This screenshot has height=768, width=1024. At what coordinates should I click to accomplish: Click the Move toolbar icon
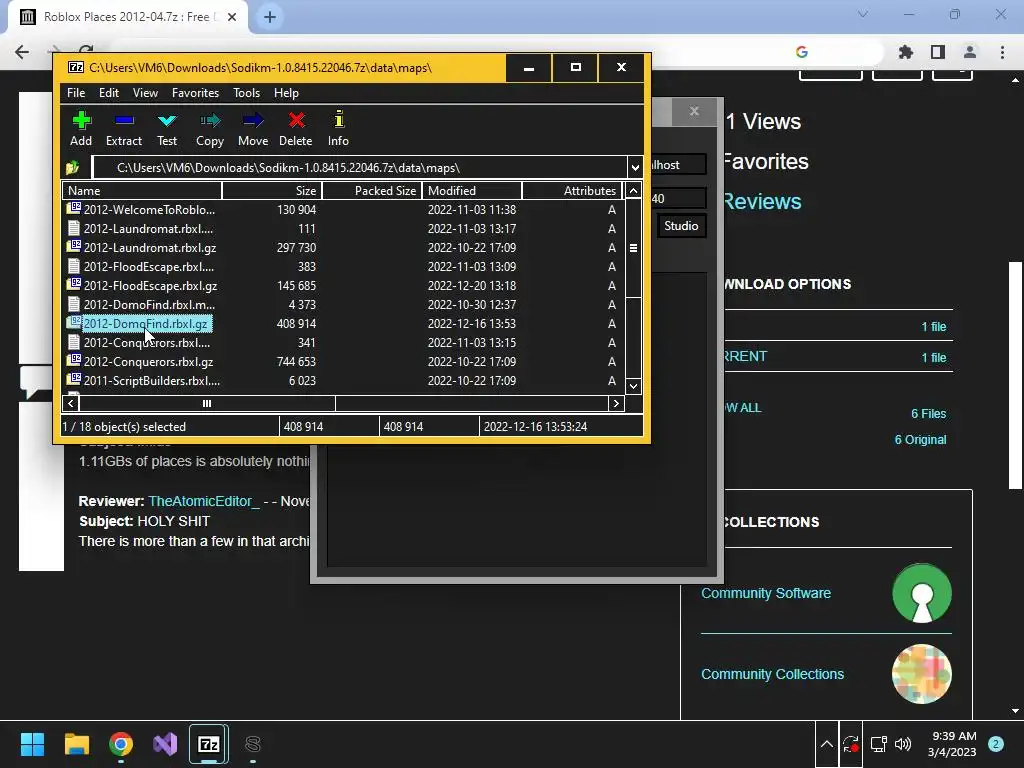click(253, 129)
